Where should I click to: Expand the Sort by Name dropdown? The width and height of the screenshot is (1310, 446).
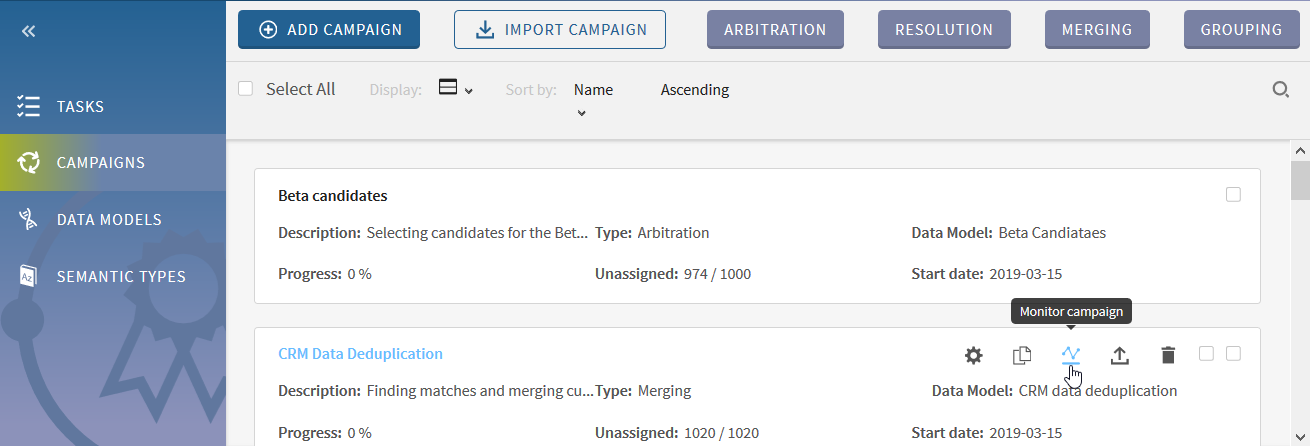coord(592,98)
